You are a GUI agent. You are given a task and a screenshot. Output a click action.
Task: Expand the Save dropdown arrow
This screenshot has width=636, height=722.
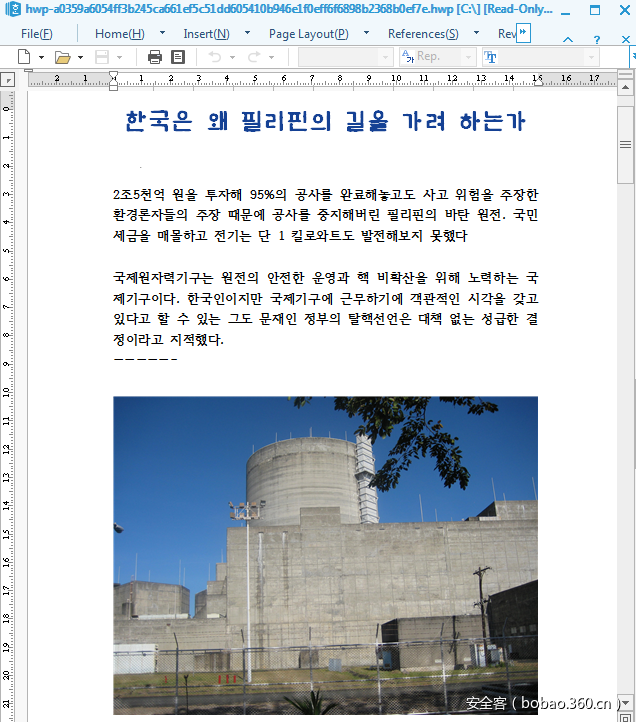(120, 58)
